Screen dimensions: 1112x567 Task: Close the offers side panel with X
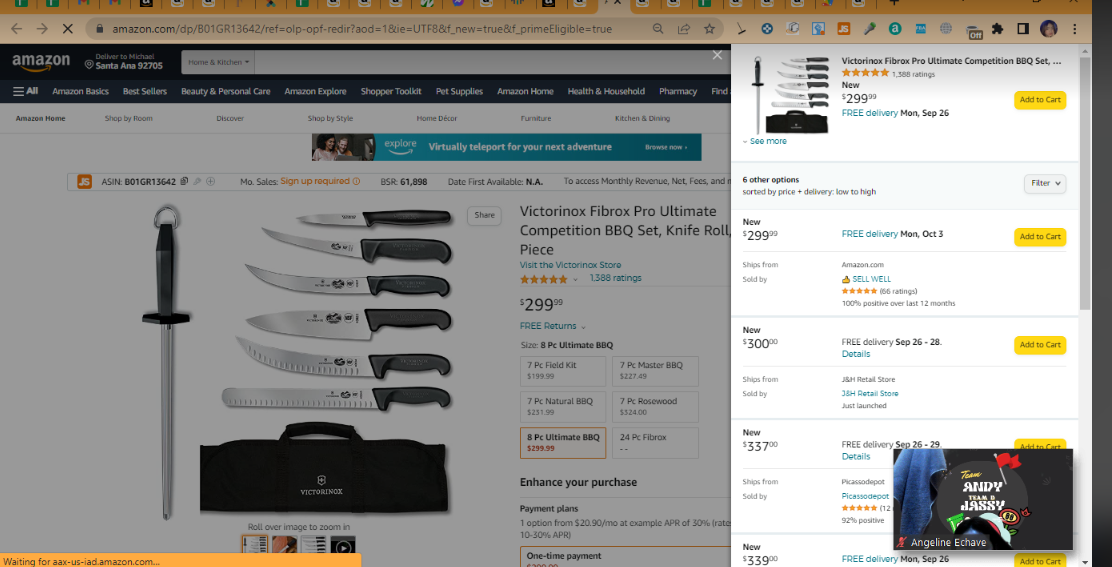click(717, 55)
